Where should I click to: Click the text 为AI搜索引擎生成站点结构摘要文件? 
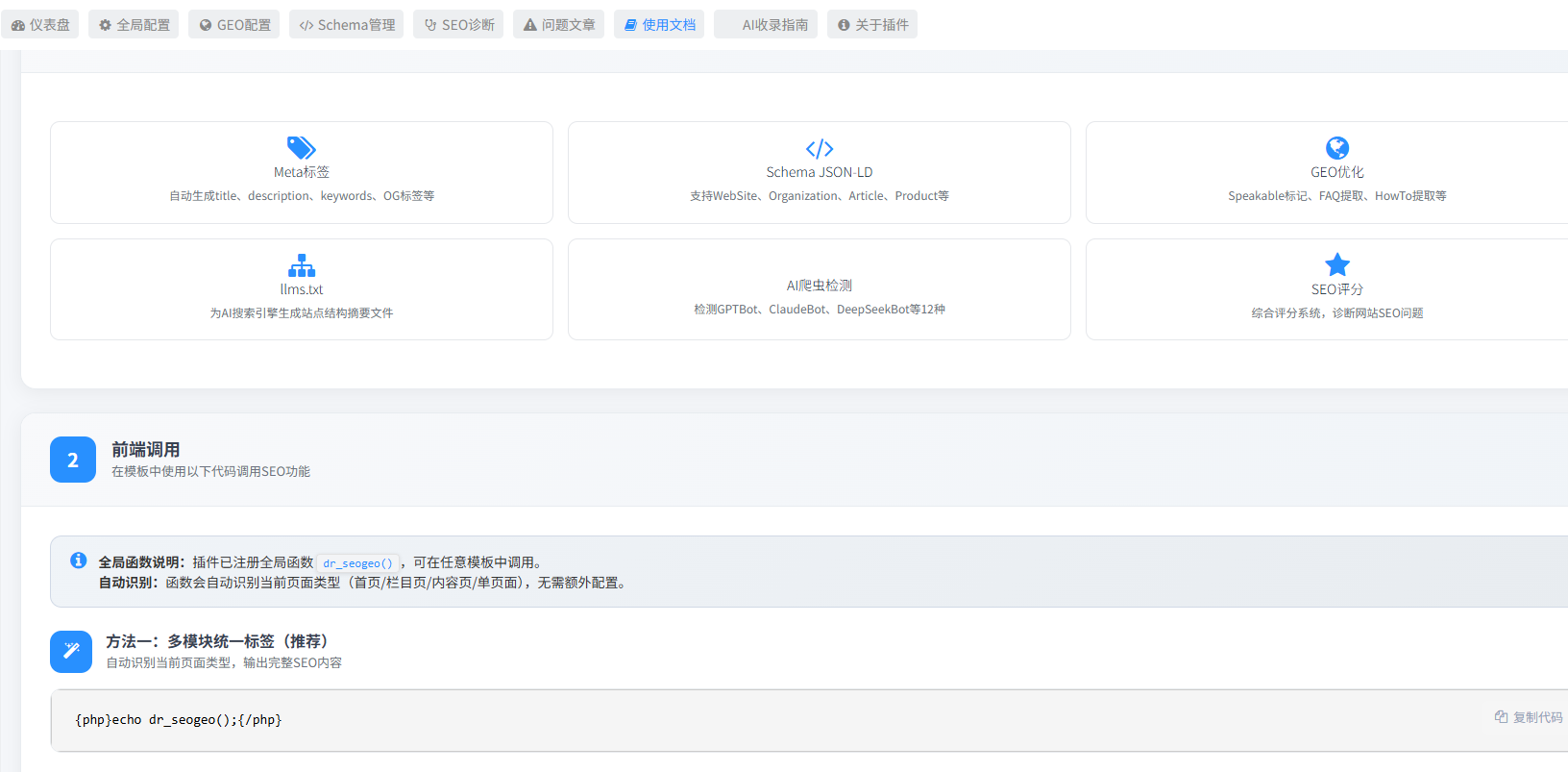click(302, 313)
